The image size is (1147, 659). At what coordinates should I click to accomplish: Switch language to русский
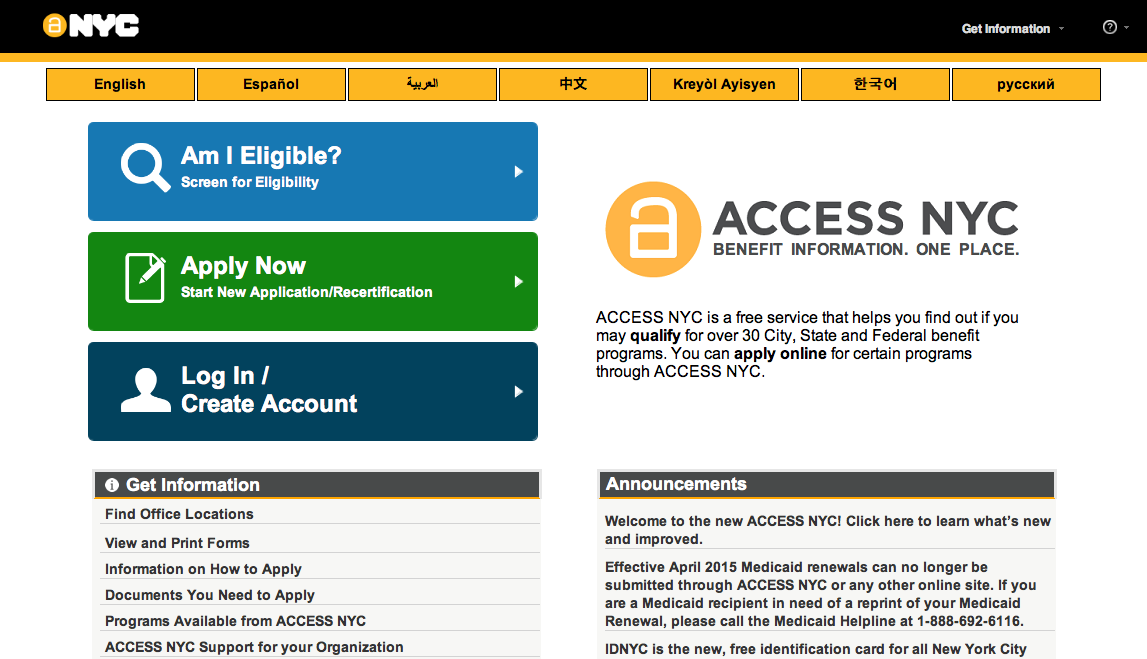[1026, 85]
